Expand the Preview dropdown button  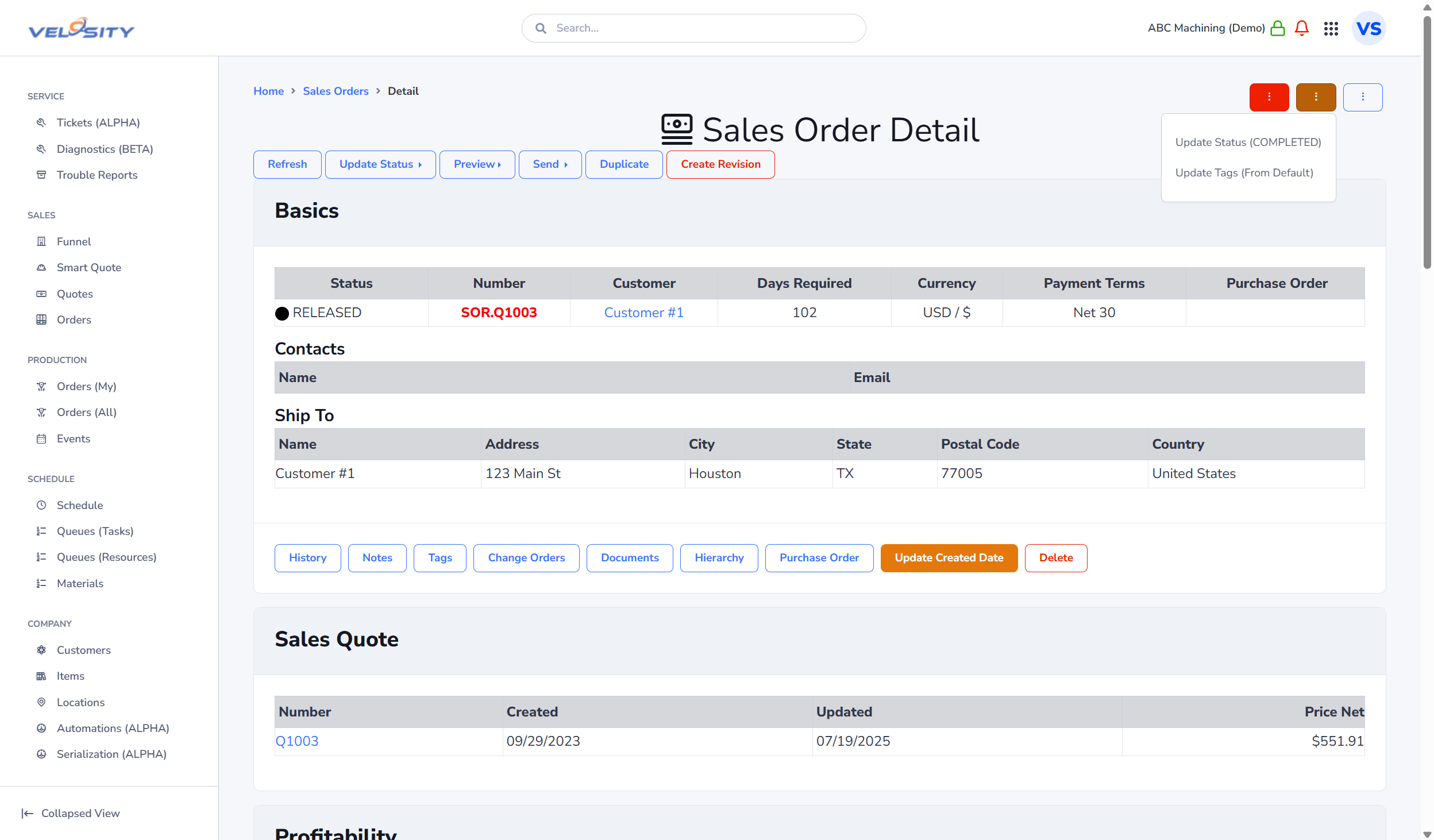click(x=477, y=164)
